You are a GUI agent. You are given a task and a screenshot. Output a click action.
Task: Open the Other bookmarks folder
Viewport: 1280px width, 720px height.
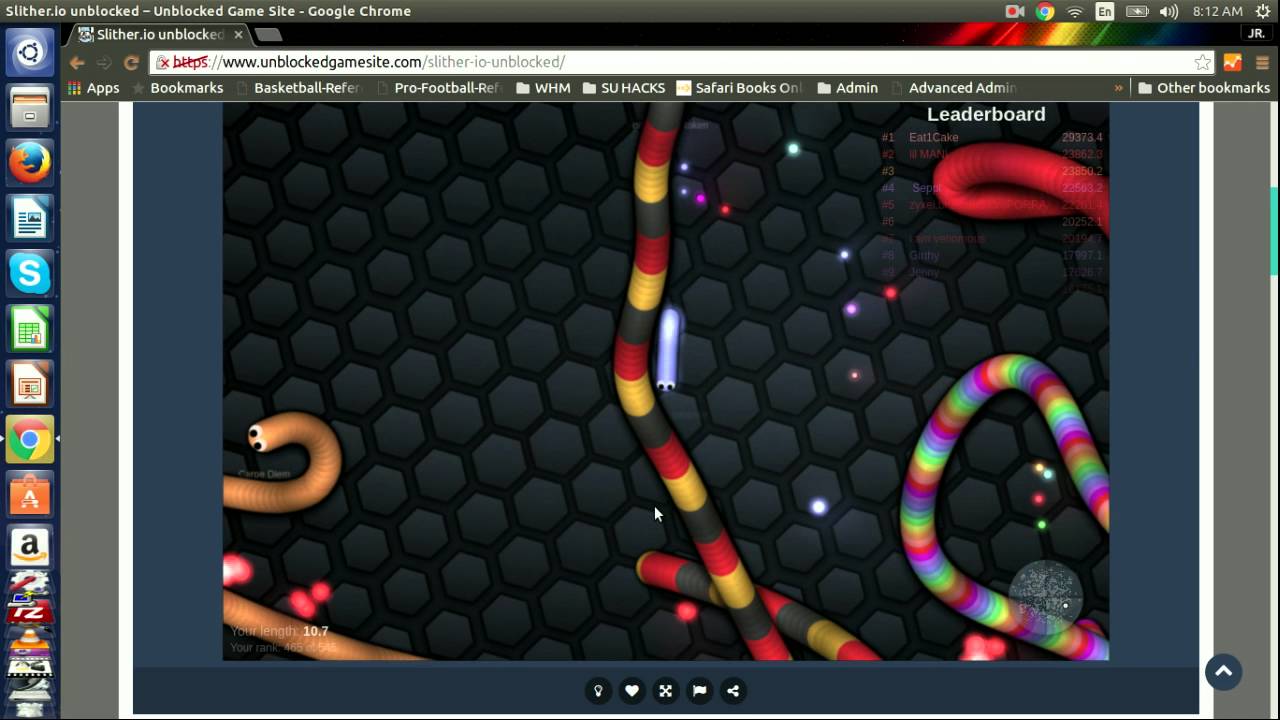1204,88
